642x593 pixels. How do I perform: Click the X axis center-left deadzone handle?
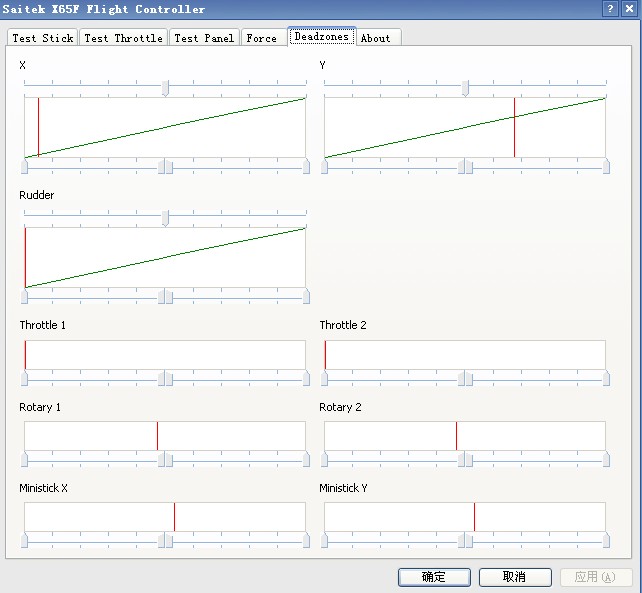tap(161, 166)
